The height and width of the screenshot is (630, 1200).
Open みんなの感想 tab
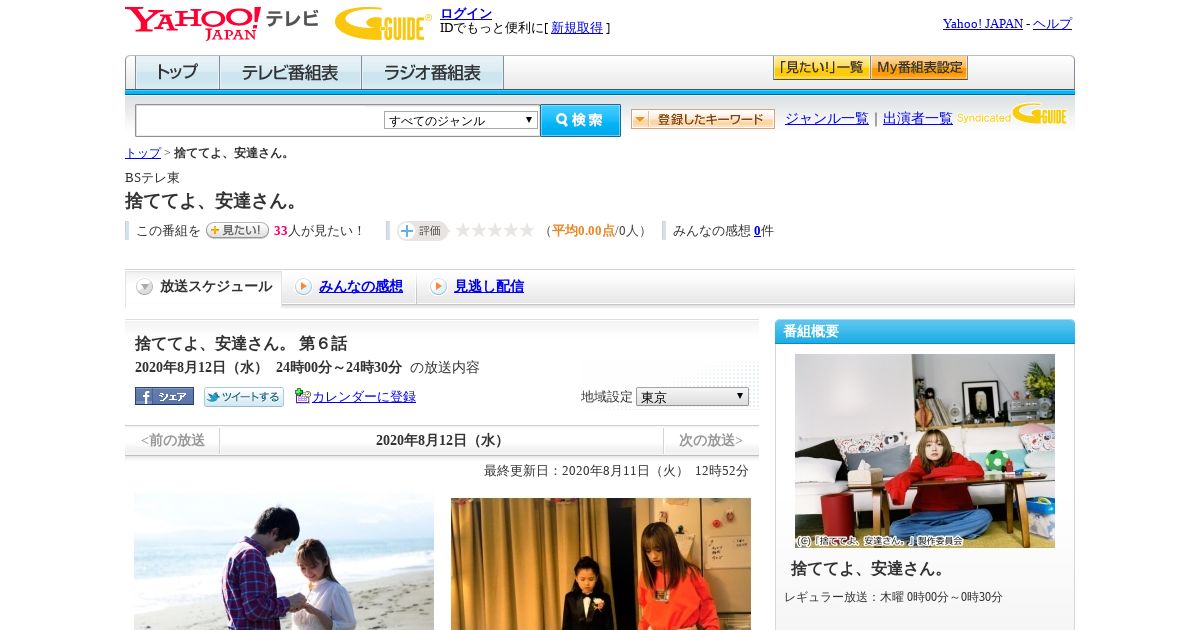click(x=361, y=287)
